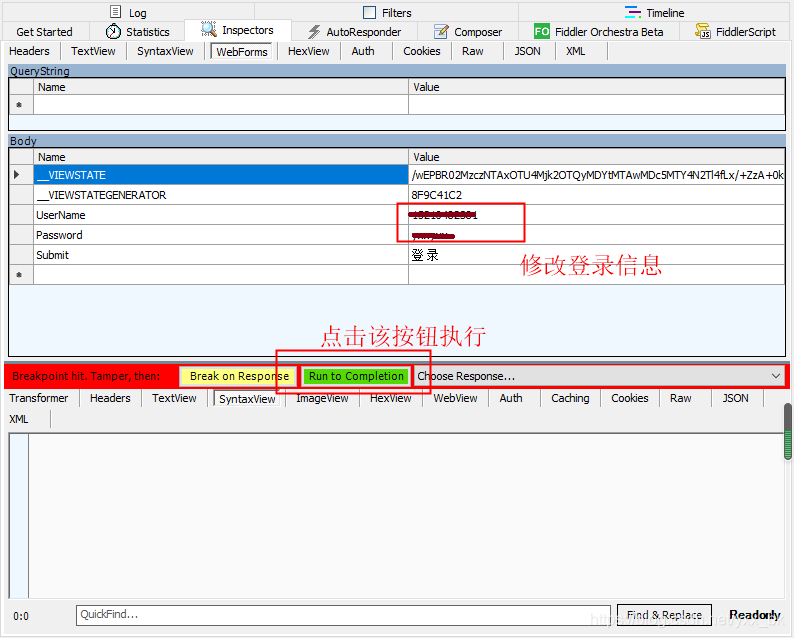Open response ImageView tab
Screen dimensions: 794x638
click(322, 398)
